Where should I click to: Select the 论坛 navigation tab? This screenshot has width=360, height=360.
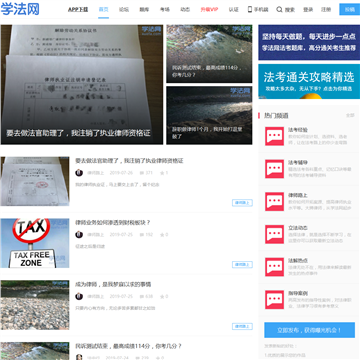[124, 10]
